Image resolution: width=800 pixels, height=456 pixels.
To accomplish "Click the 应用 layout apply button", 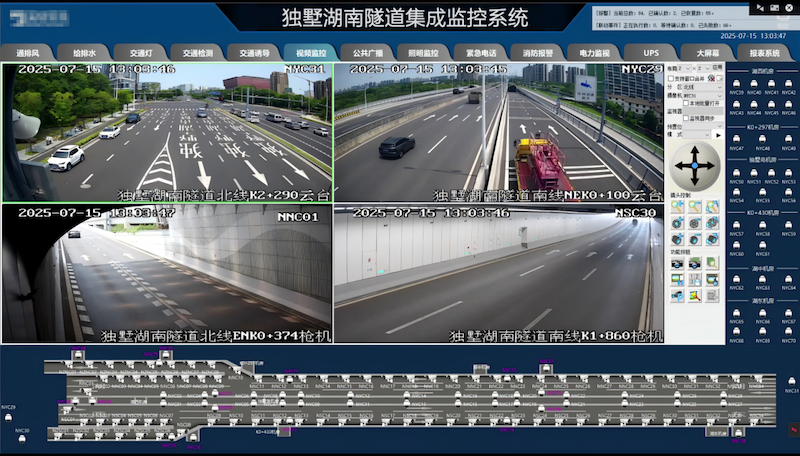I will pos(717,68).
